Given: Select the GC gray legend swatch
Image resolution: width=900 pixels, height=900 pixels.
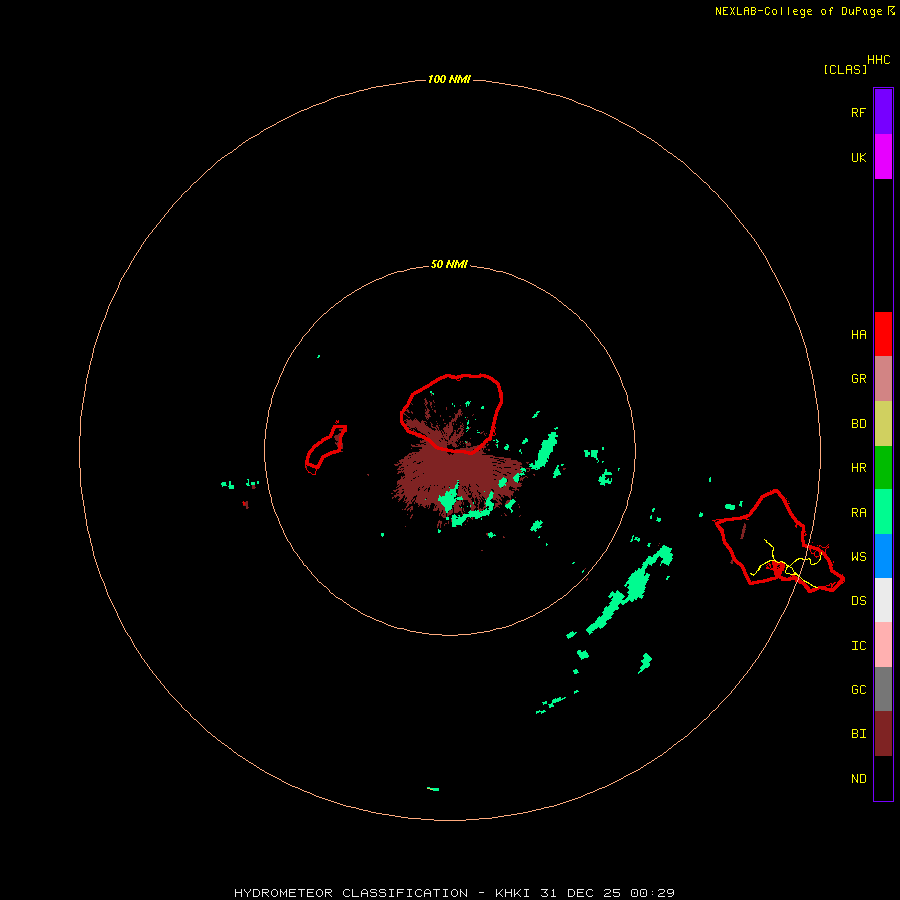Looking at the screenshot, I should [x=883, y=689].
